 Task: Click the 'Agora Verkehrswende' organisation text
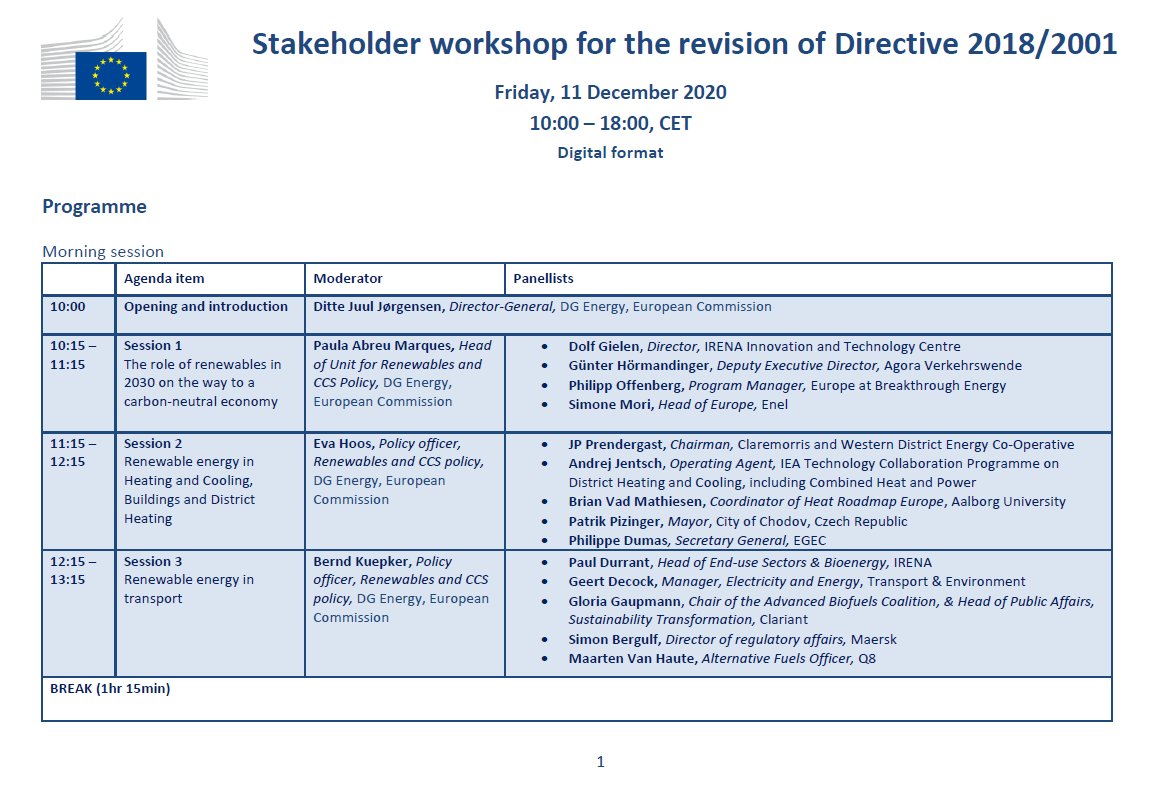[x=952, y=366]
